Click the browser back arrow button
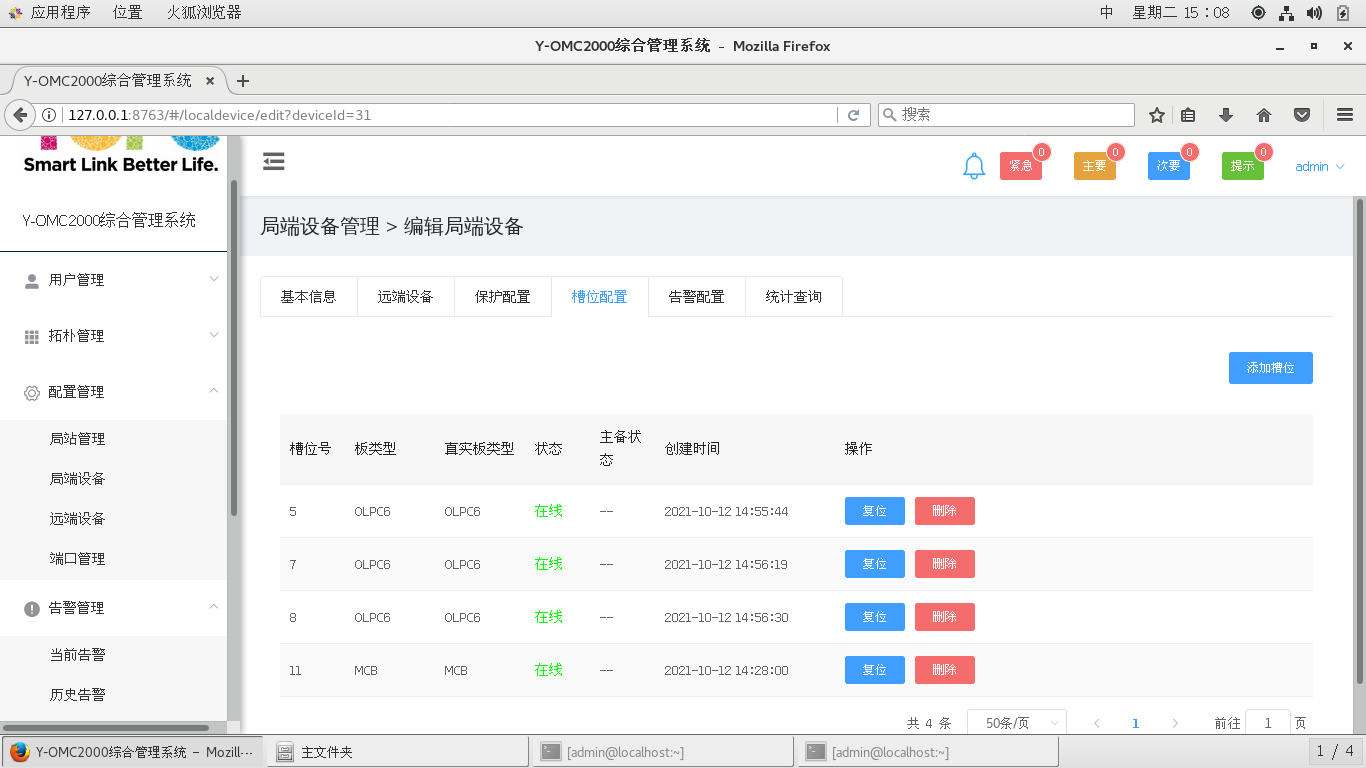This screenshot has width=1366, height=768. tap(20, 115)
